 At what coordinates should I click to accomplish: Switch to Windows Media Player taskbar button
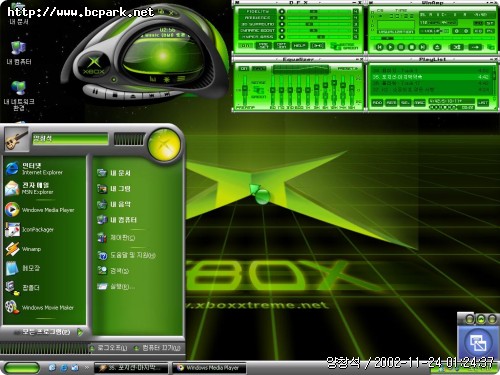tap(209, 368)
